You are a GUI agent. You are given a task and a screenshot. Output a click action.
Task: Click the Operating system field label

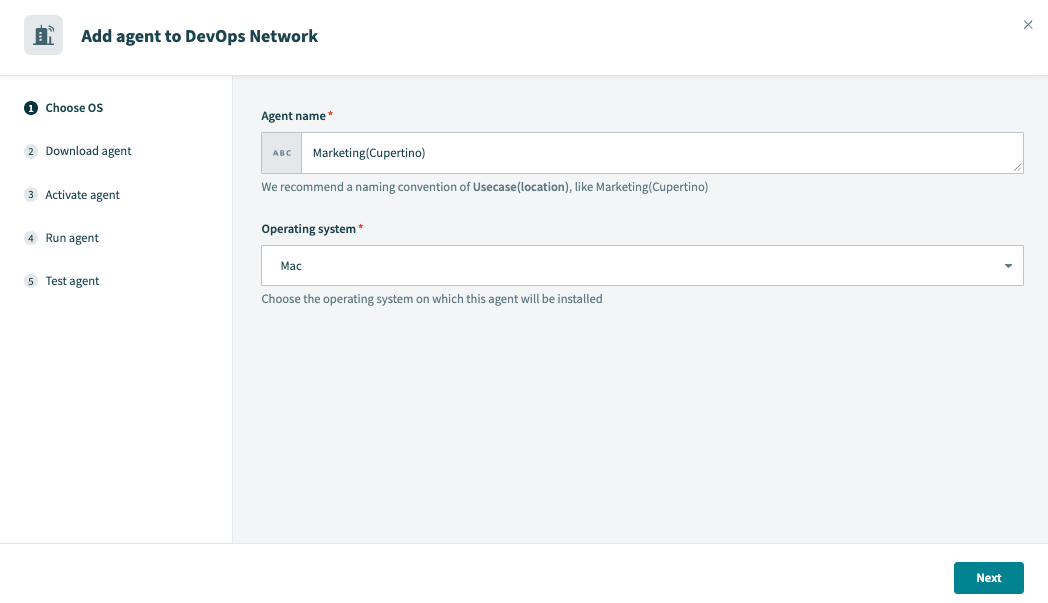[x=308, y=229]
